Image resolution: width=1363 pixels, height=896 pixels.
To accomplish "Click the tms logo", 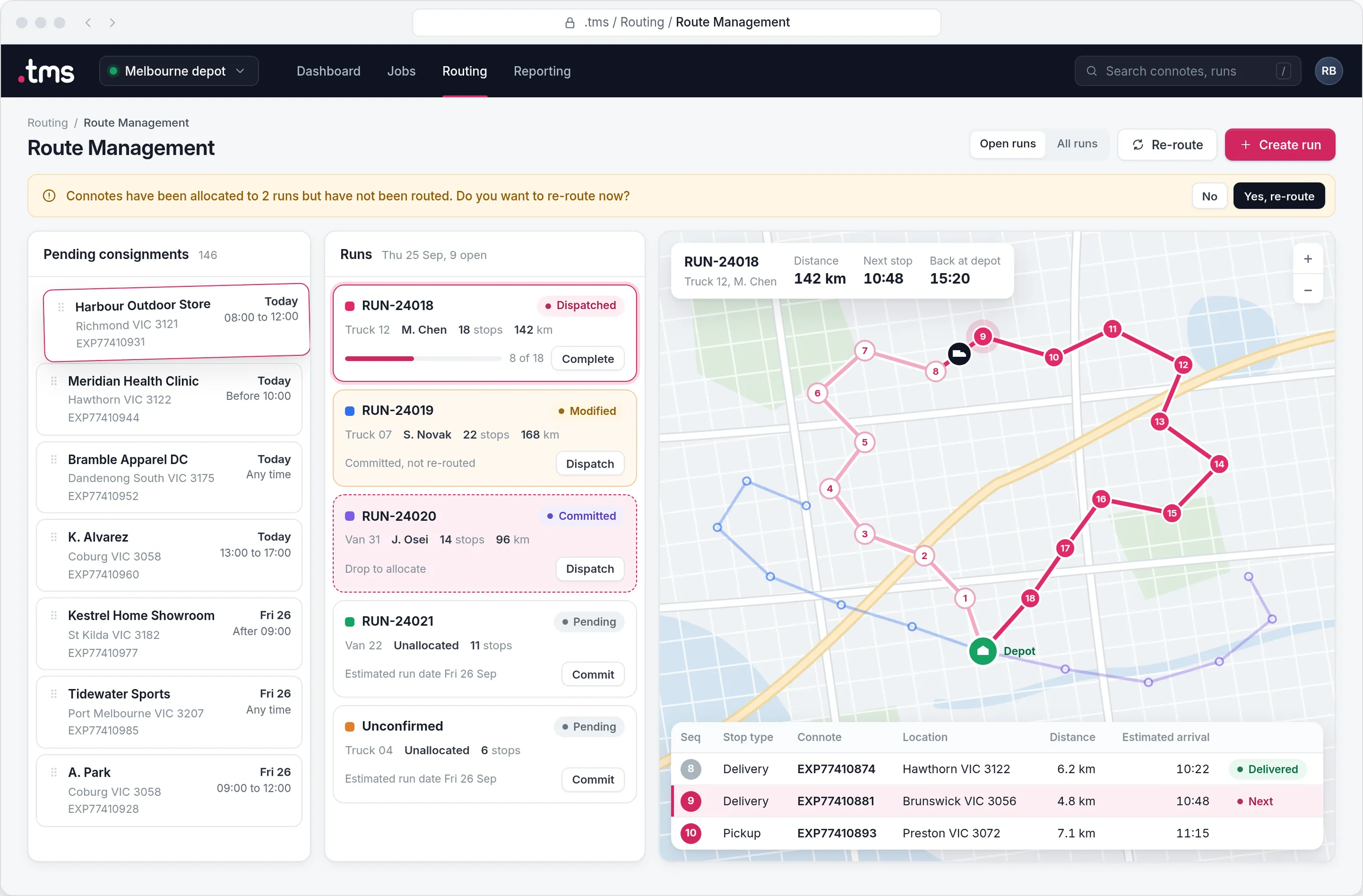I will (x=47, y=71).
